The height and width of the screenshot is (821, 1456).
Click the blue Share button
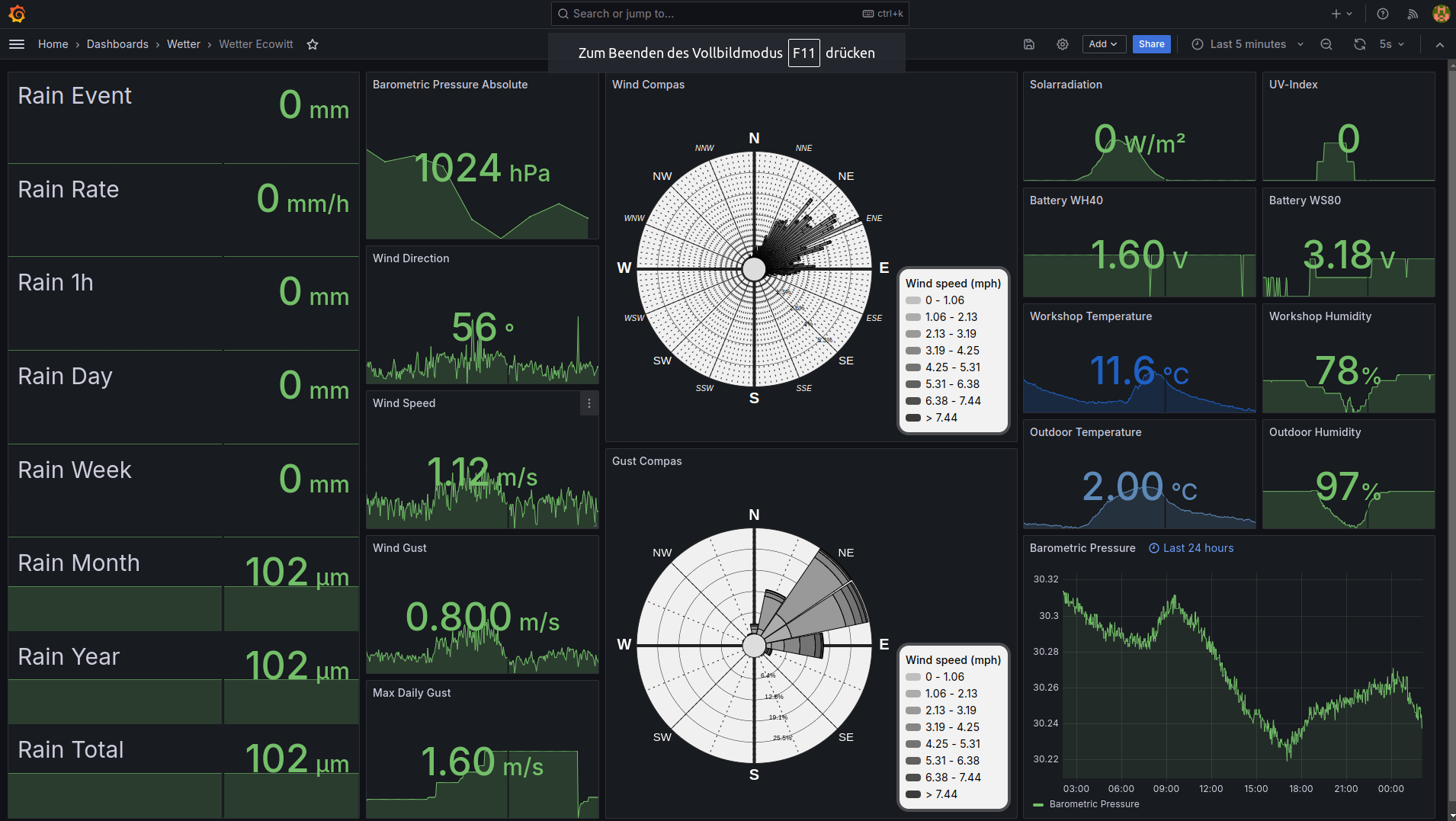click(1151, 44)
